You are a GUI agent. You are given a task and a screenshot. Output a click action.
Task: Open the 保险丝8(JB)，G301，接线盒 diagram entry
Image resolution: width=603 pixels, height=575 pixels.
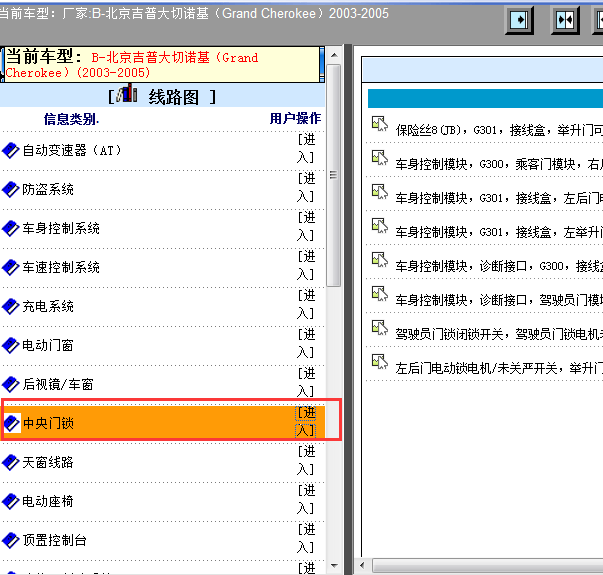coord(499,130)
